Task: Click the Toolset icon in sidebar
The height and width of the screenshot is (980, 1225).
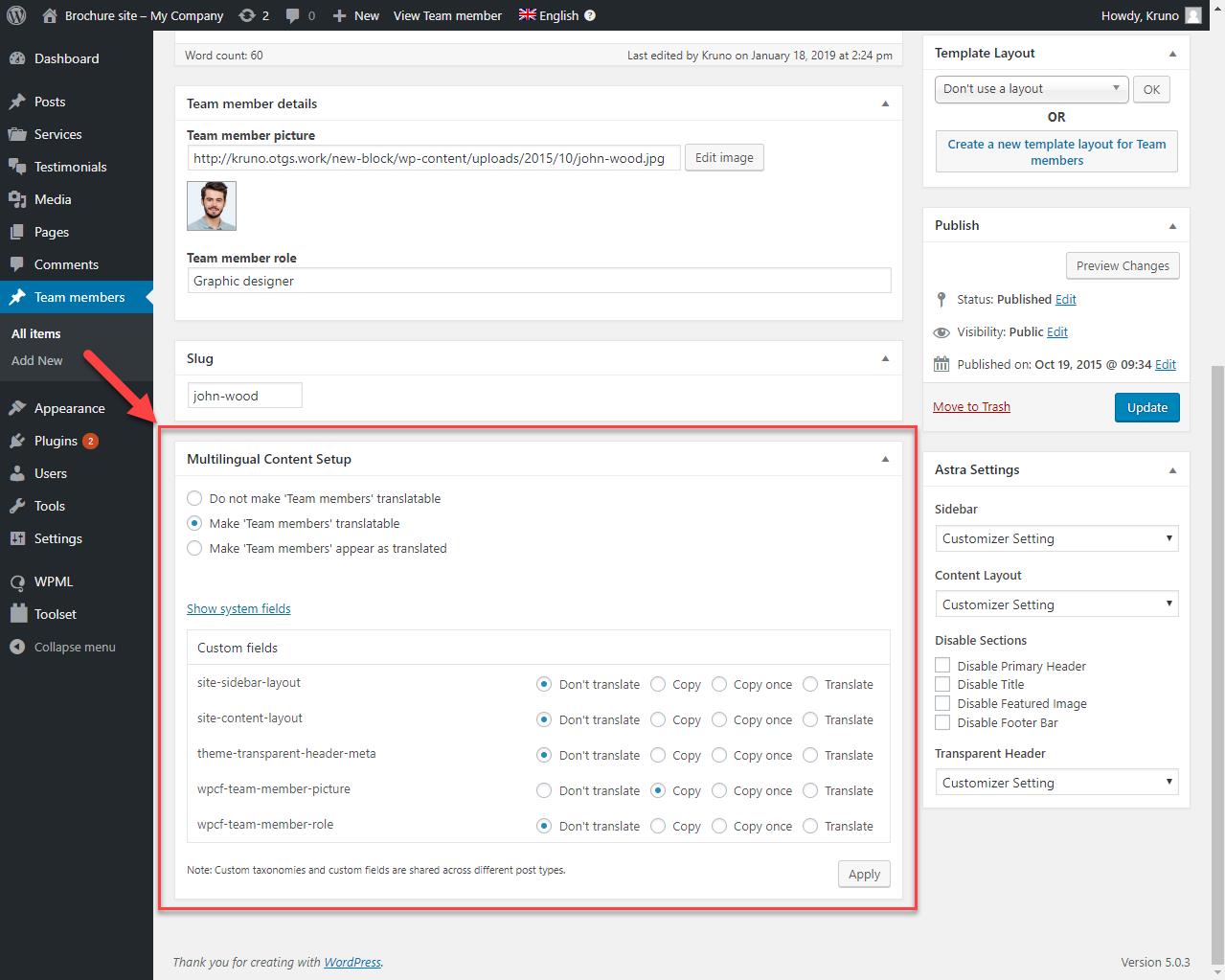Action: click(x=17, y=614)
